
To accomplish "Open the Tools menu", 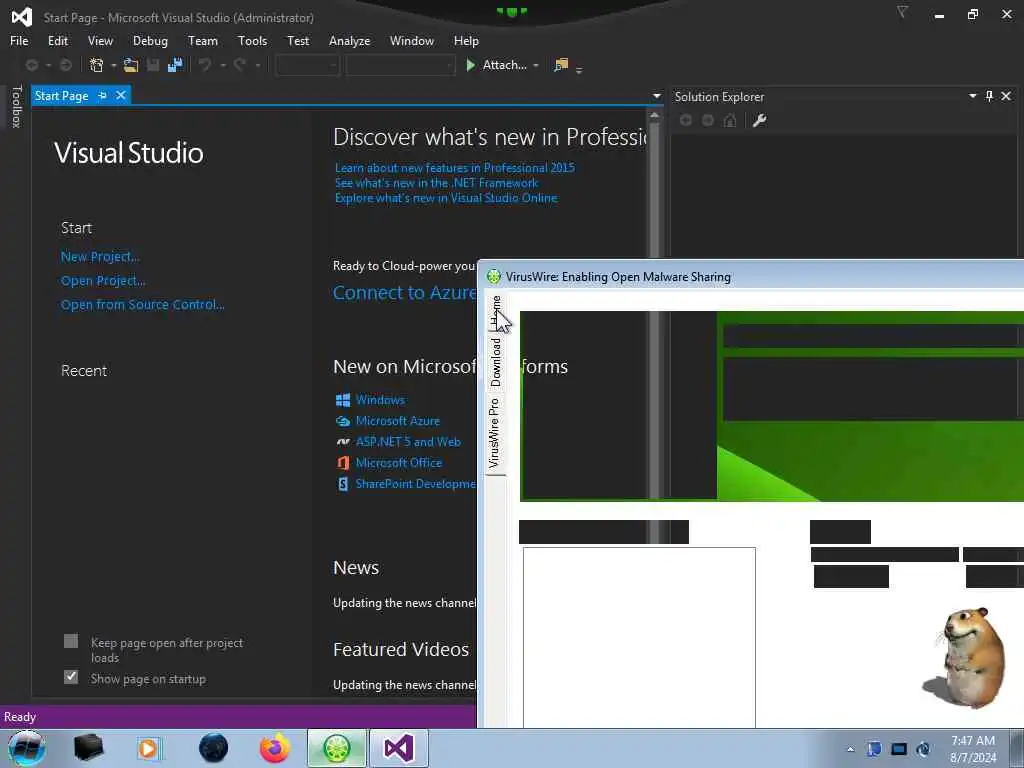I will click(x=252, y=40).
